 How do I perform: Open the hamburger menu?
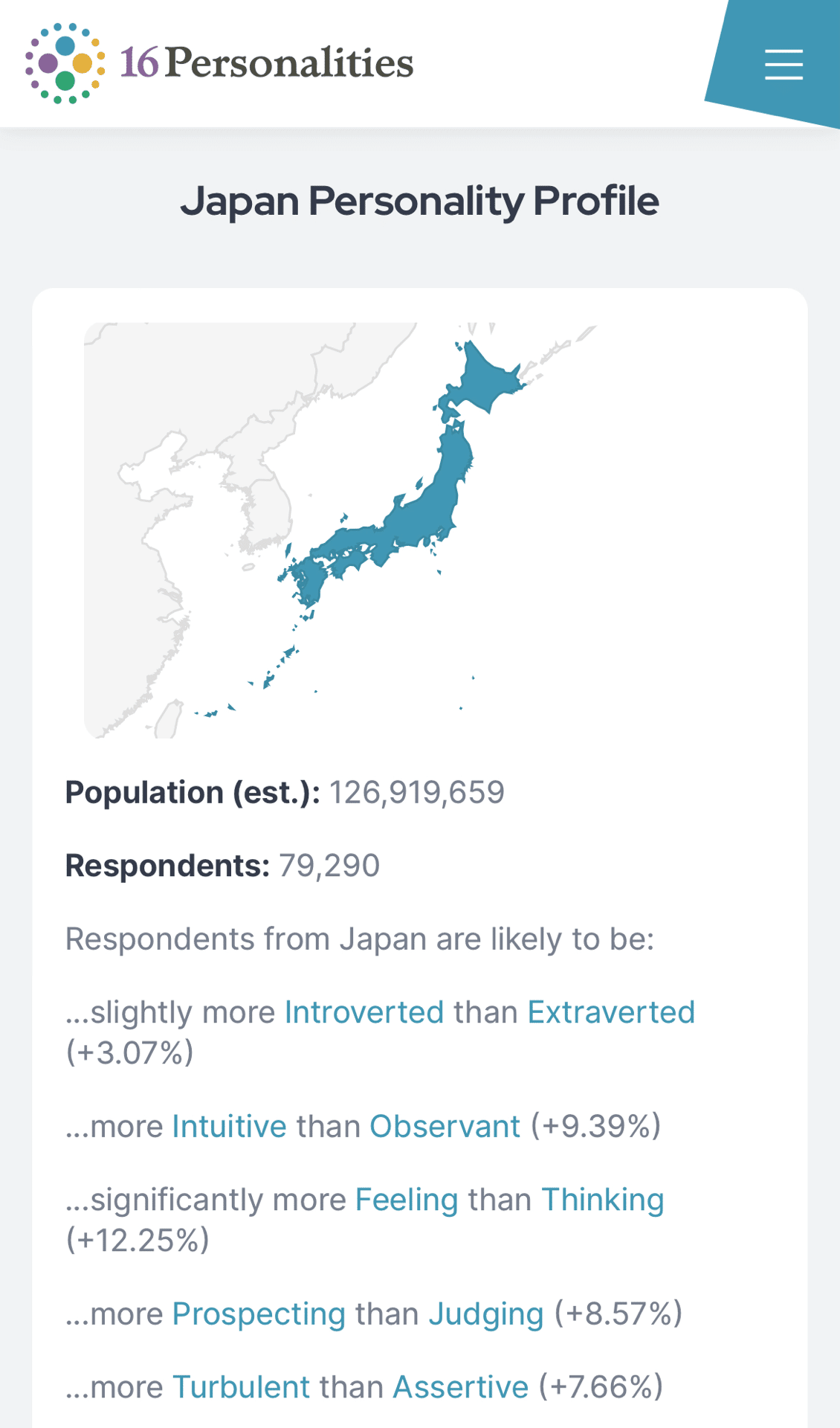tap(784, 65)
